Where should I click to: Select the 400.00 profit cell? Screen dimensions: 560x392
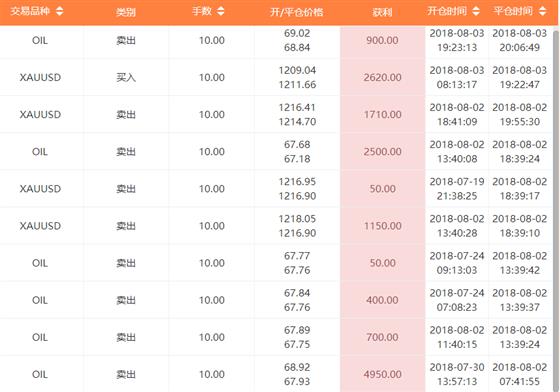click(382, 300)
